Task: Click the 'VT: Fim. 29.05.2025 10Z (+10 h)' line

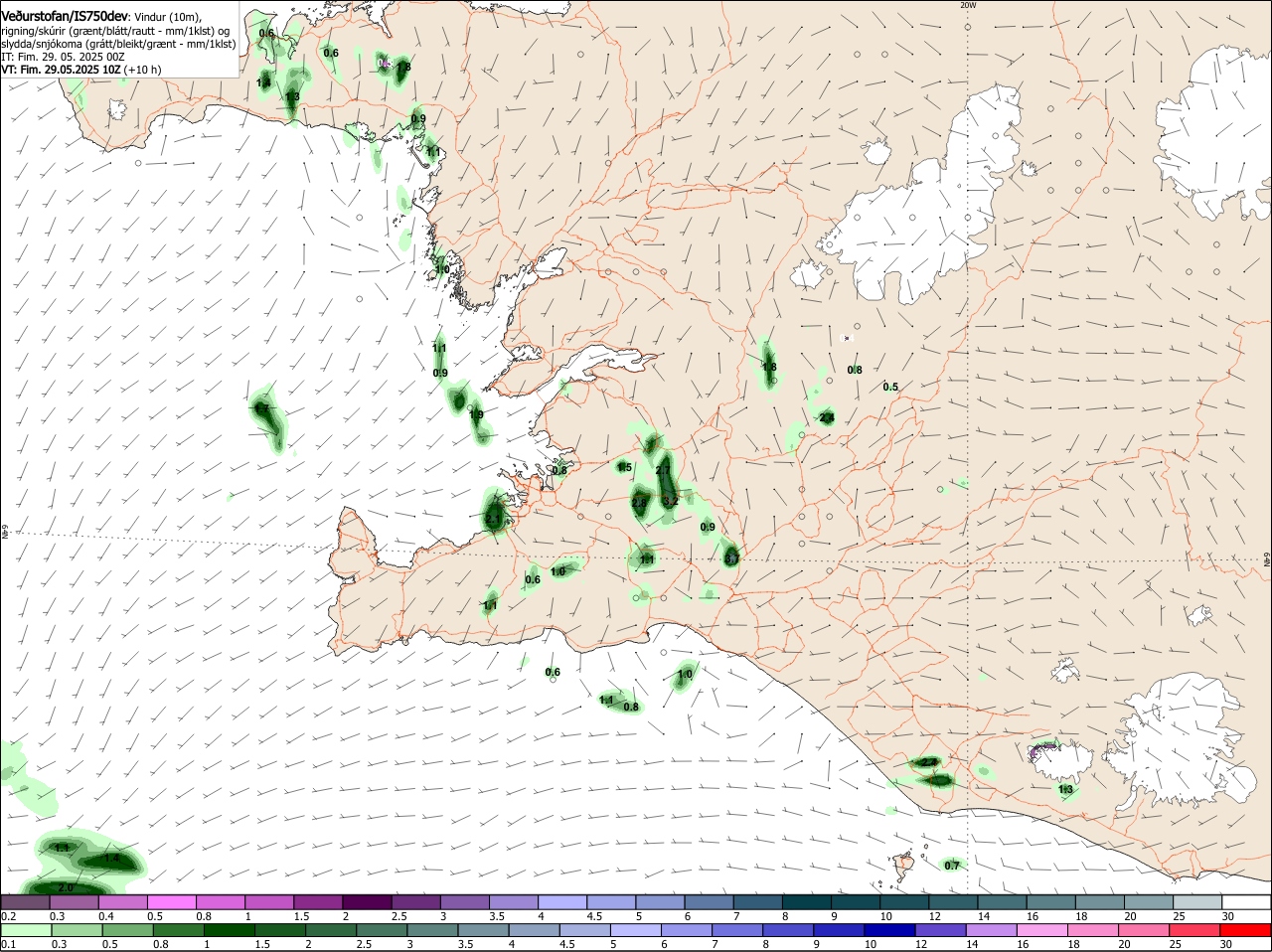Action: [x=81, y=70]
